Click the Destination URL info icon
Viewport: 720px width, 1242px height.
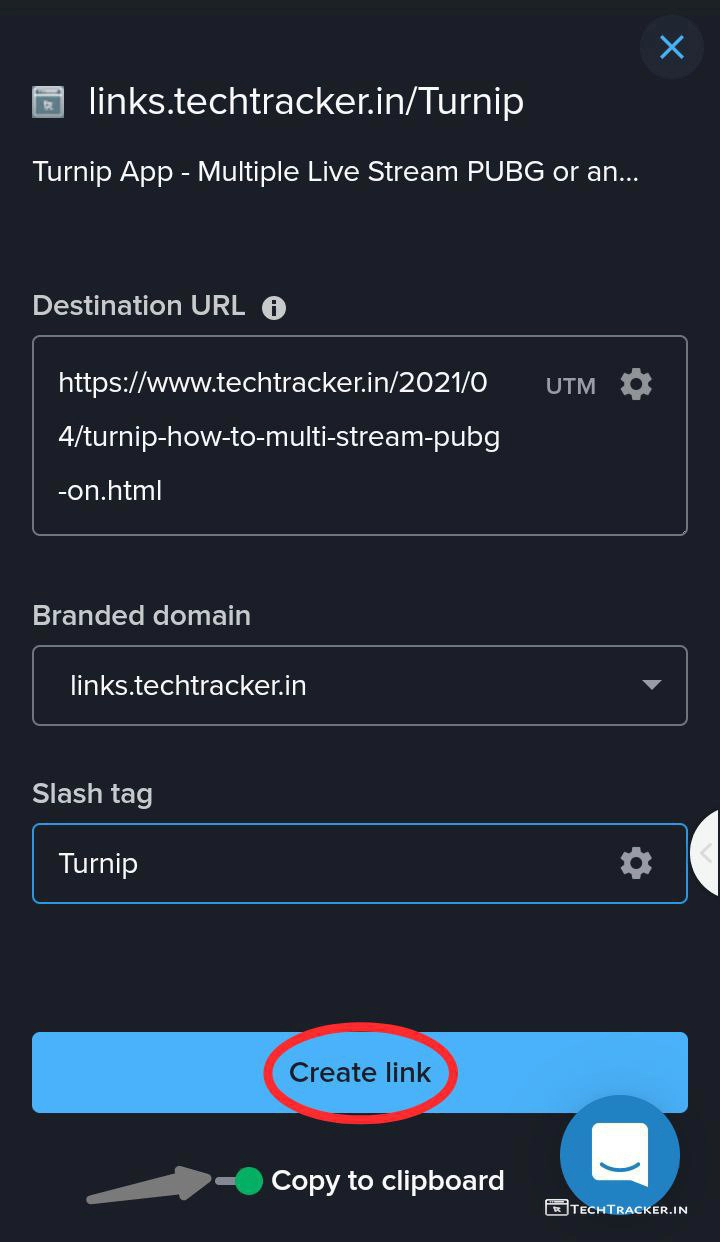click(273, 308)
